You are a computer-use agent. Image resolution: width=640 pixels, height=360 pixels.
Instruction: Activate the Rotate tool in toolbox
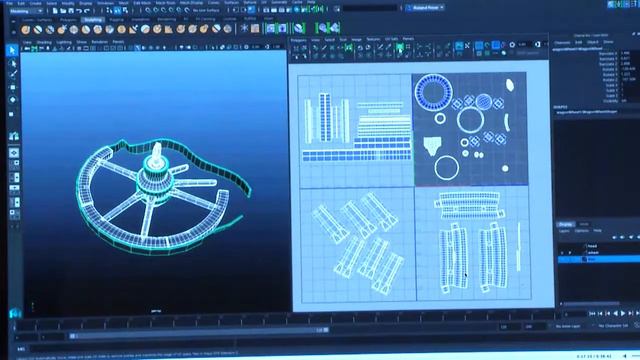[13, 100]
